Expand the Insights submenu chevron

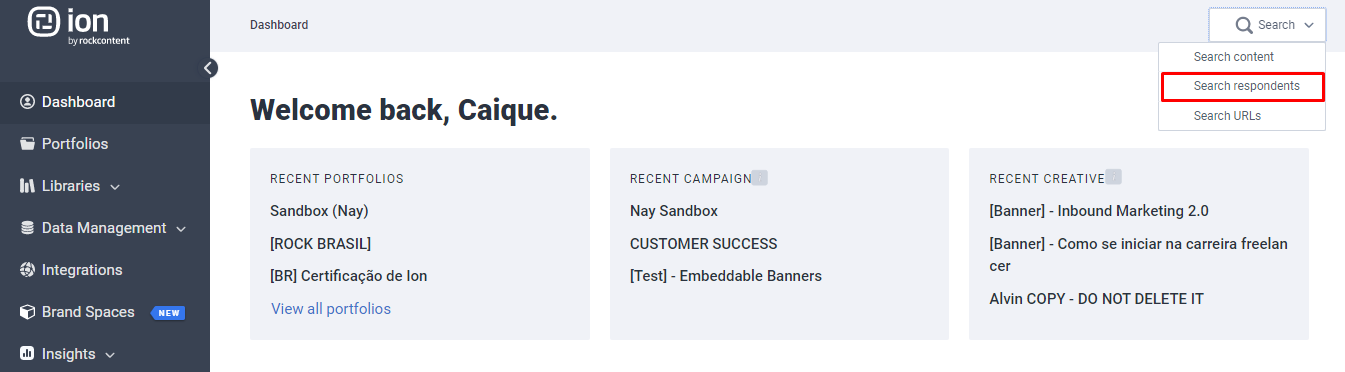point(110,355)
